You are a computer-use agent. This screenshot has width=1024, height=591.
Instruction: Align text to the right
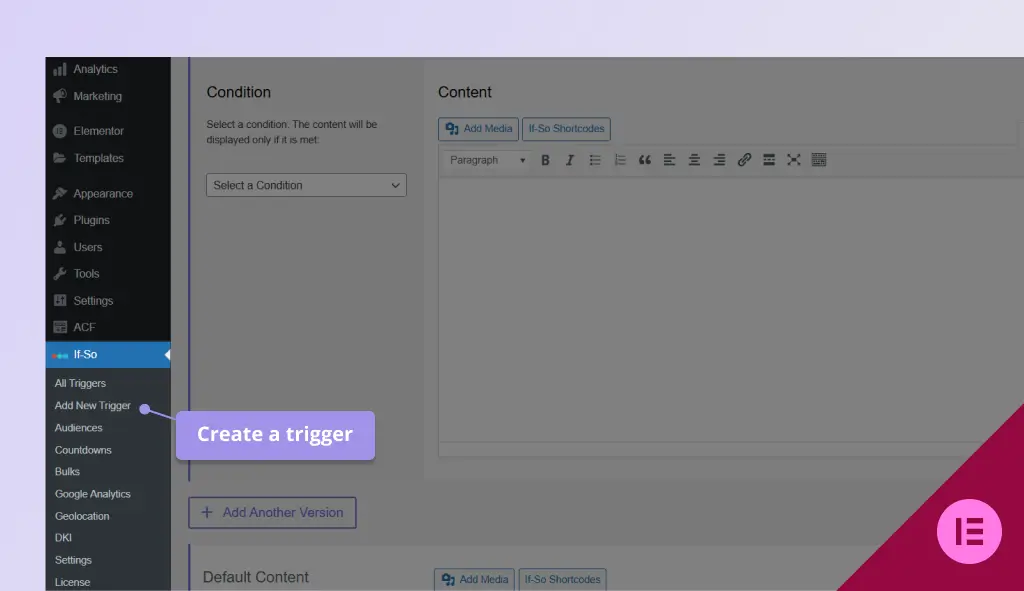[719, 160]
